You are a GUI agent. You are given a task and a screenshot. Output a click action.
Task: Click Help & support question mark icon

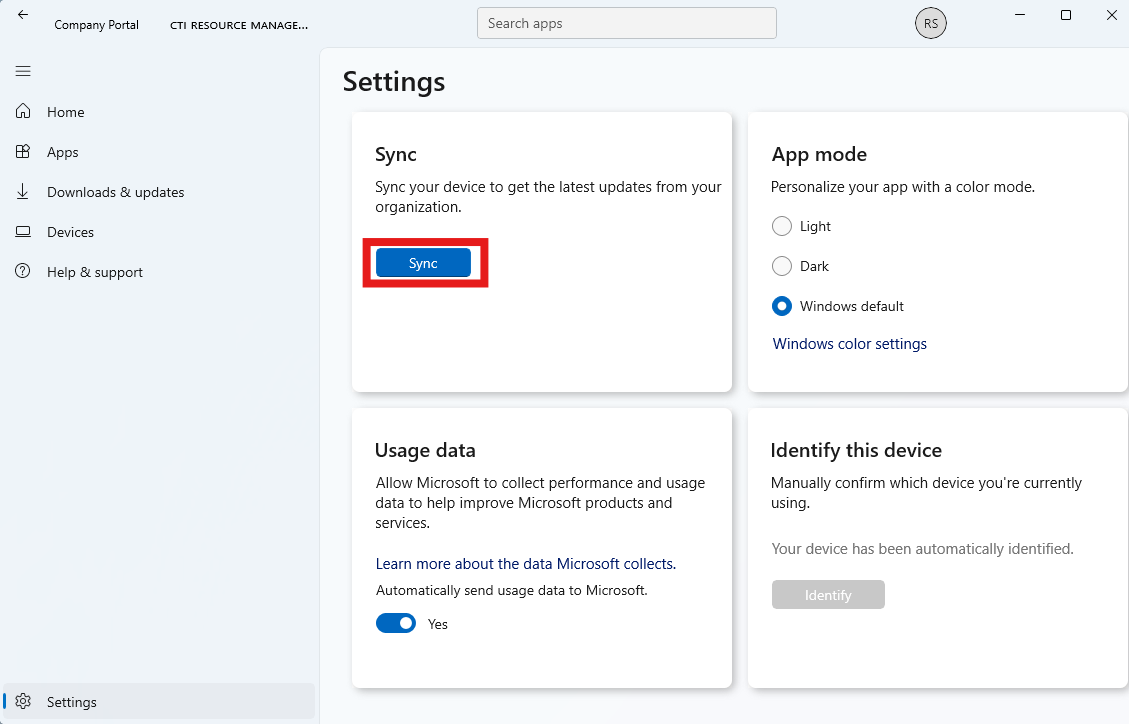(x=23, y=272)
